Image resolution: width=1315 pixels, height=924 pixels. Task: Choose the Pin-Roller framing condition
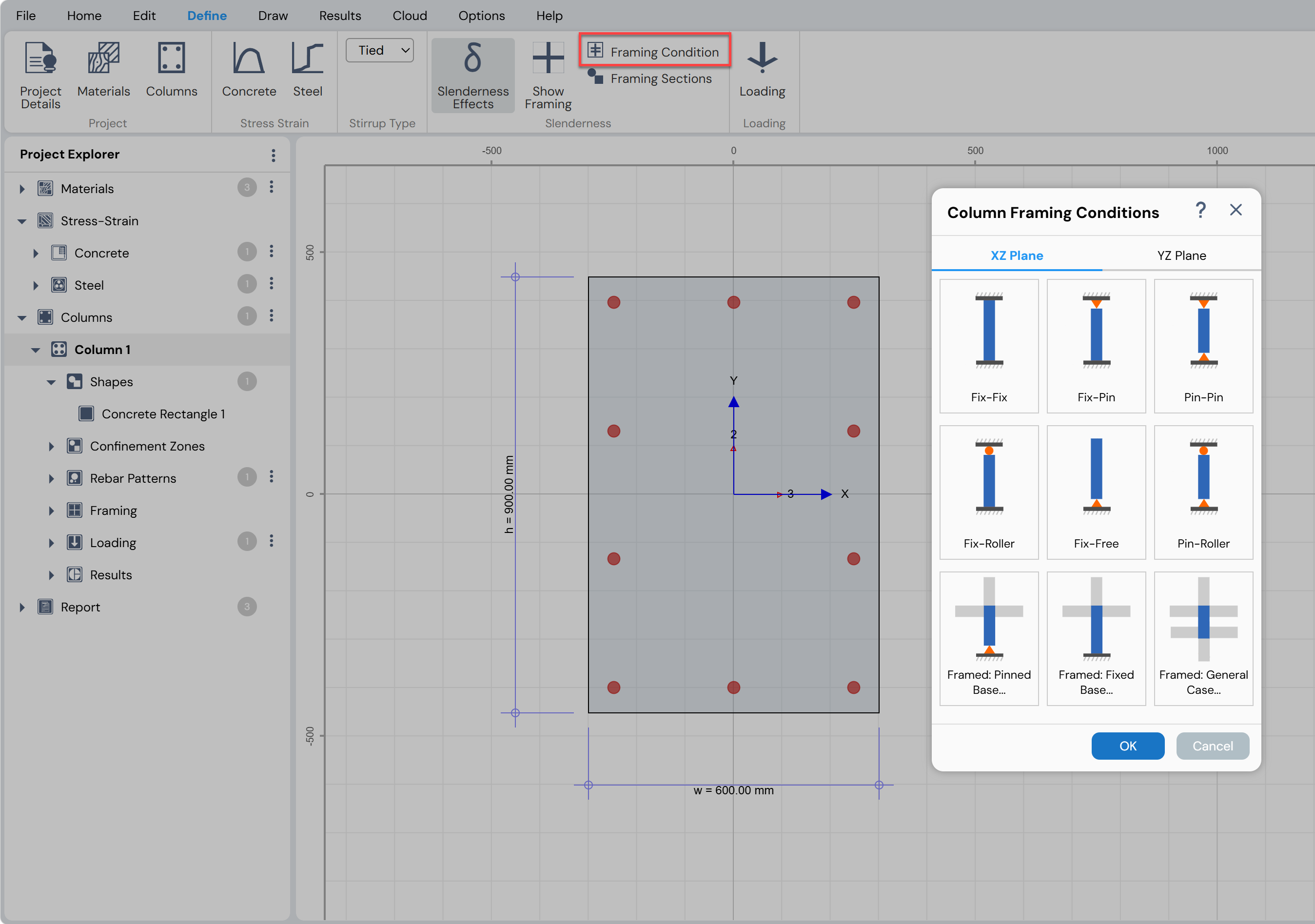click(1203, 492)
